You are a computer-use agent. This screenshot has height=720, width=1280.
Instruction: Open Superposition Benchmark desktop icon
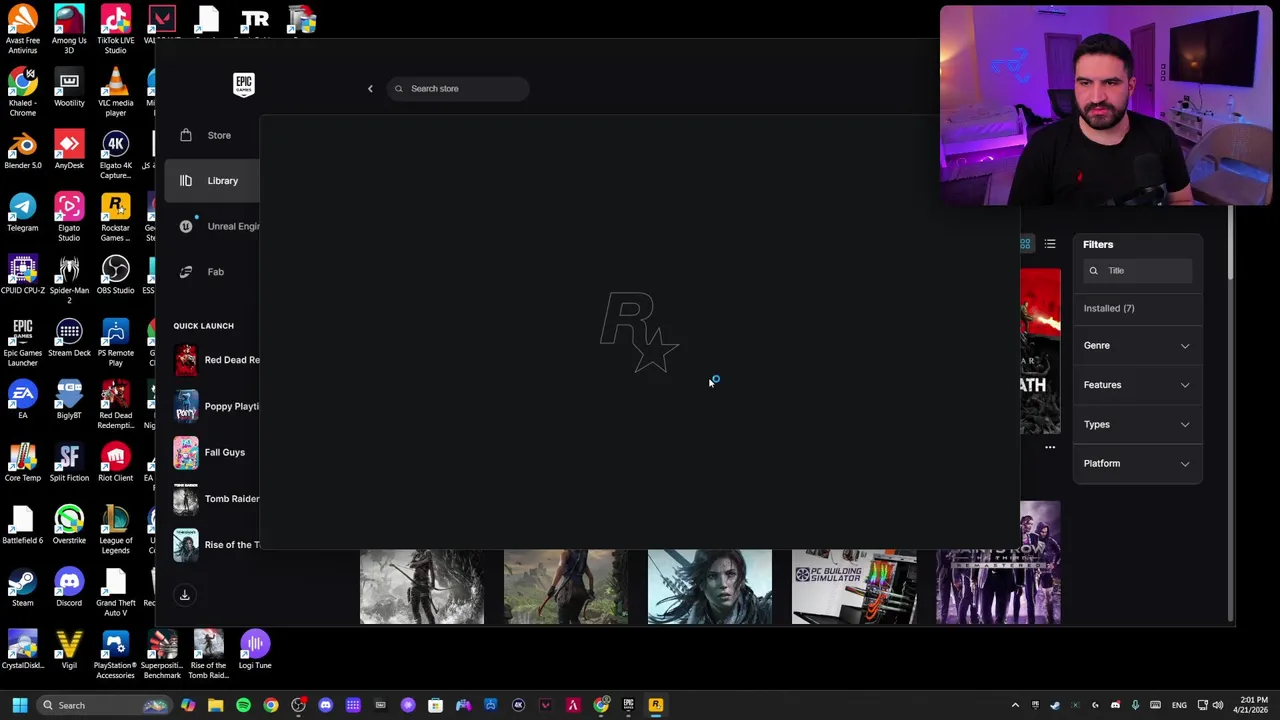(162, 655)
